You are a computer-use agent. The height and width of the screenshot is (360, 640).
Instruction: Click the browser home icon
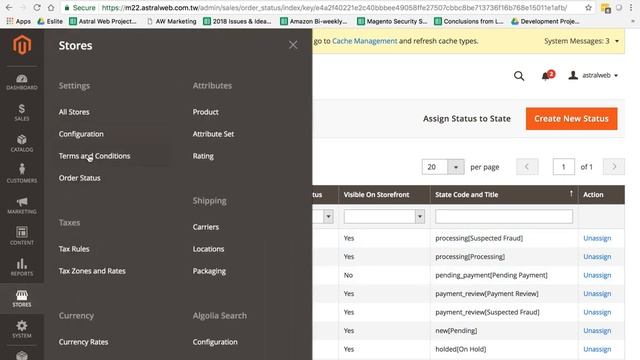(x=51, y=7)
